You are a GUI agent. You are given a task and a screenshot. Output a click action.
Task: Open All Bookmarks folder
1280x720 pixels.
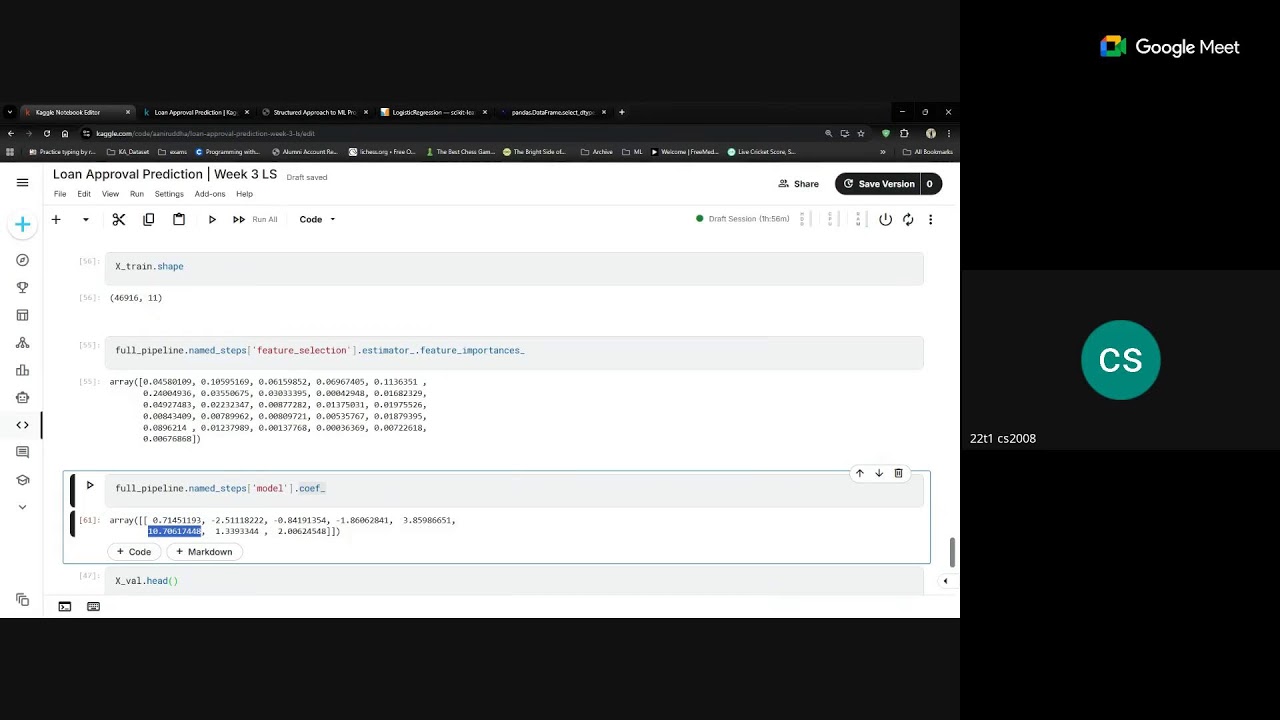point(927,152)
